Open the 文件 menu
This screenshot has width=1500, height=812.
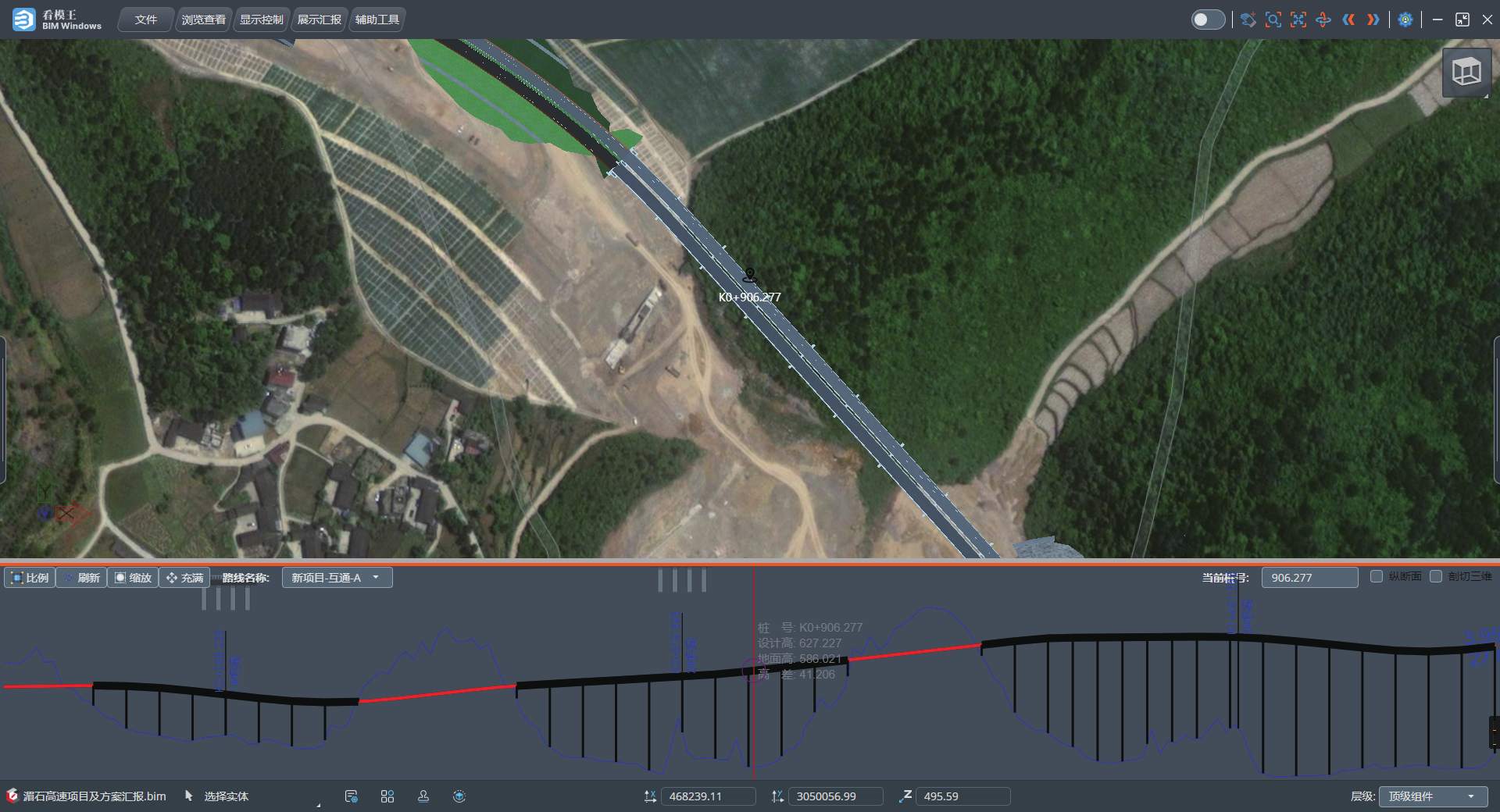[x=145, y=20]
